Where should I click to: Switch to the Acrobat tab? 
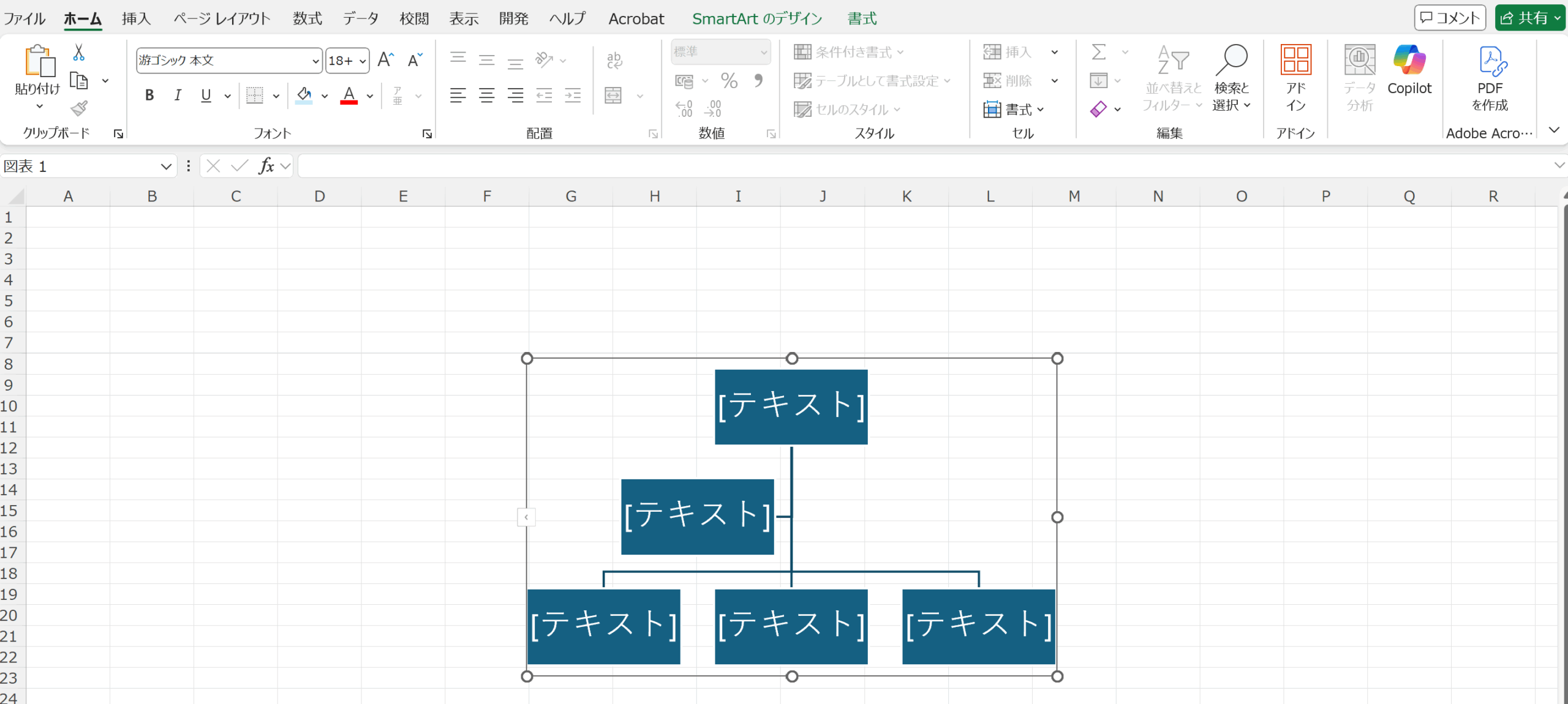click(x=636, y=18)
